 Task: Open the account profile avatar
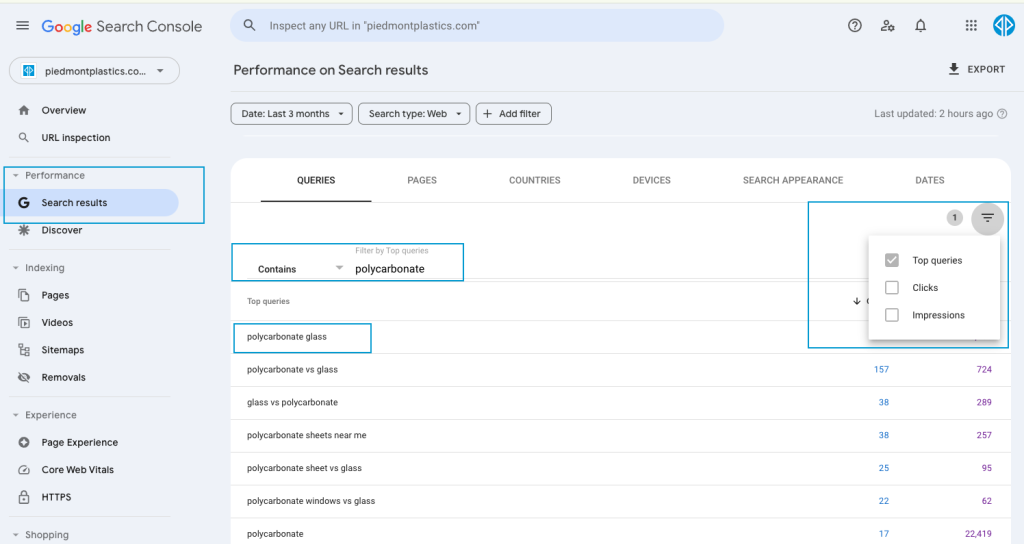(1004, 25)
